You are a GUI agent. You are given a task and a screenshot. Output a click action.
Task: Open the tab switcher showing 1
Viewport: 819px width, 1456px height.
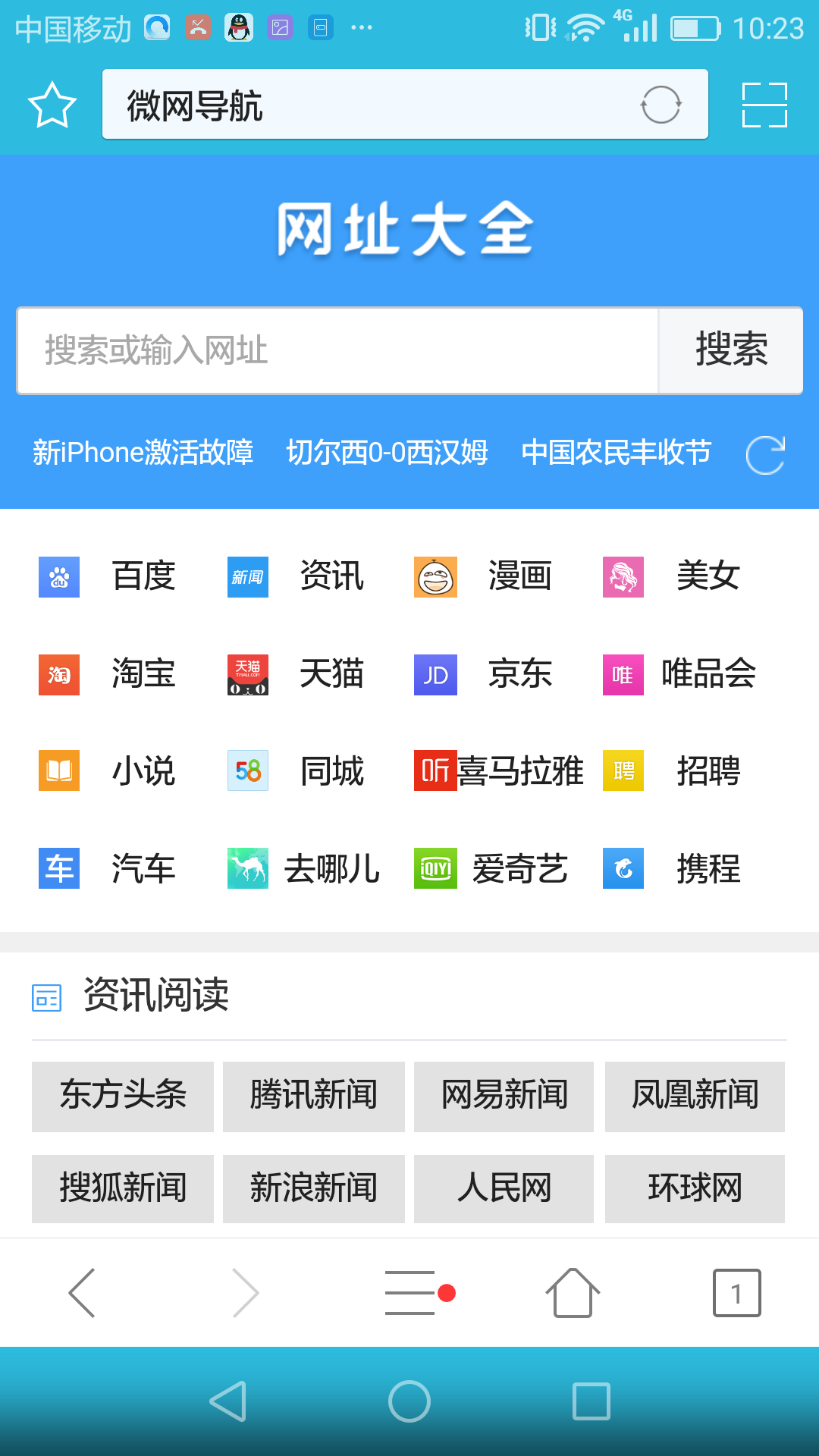[x=736, y=1293]
